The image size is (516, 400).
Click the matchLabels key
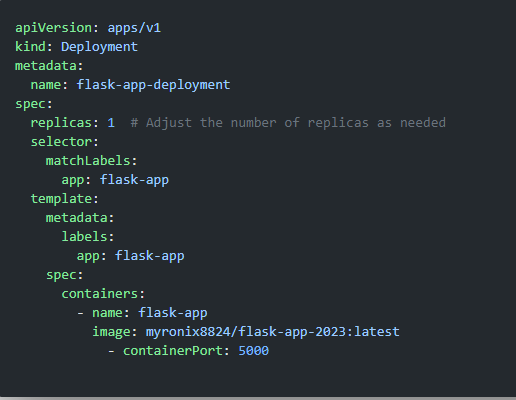coord(88,161)
